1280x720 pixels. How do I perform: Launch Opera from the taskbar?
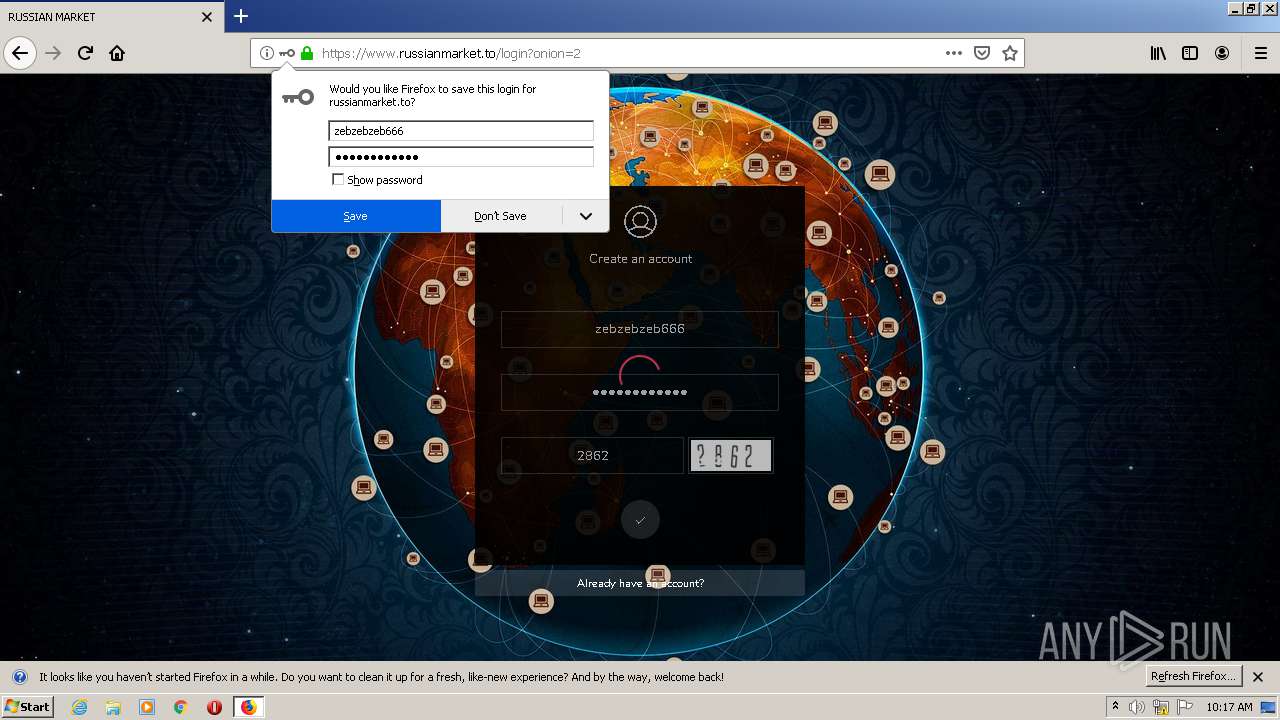pyautogui.click(x=214, y=707)
